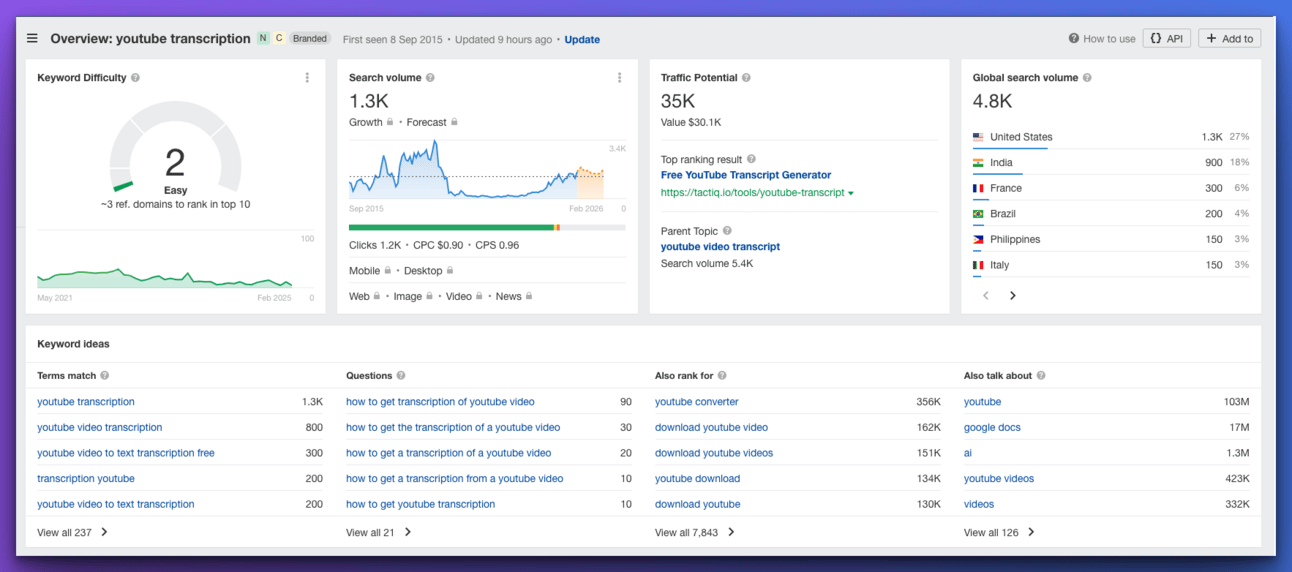Click Traffic Potential help icon
This screenshot has height=572, width=1292.
coord(746,78)
